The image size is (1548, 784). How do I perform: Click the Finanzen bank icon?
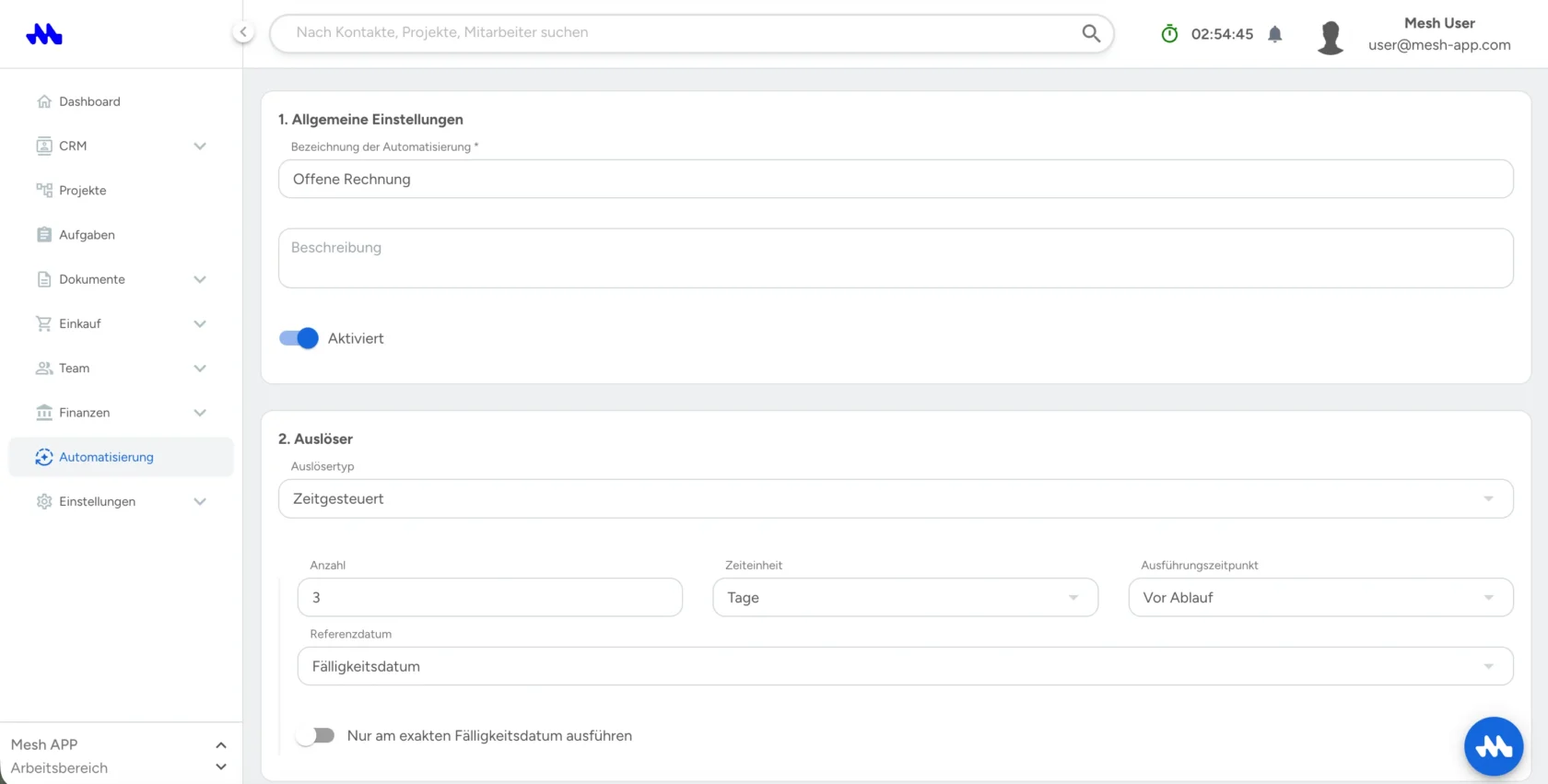click(x=44, y=413)
